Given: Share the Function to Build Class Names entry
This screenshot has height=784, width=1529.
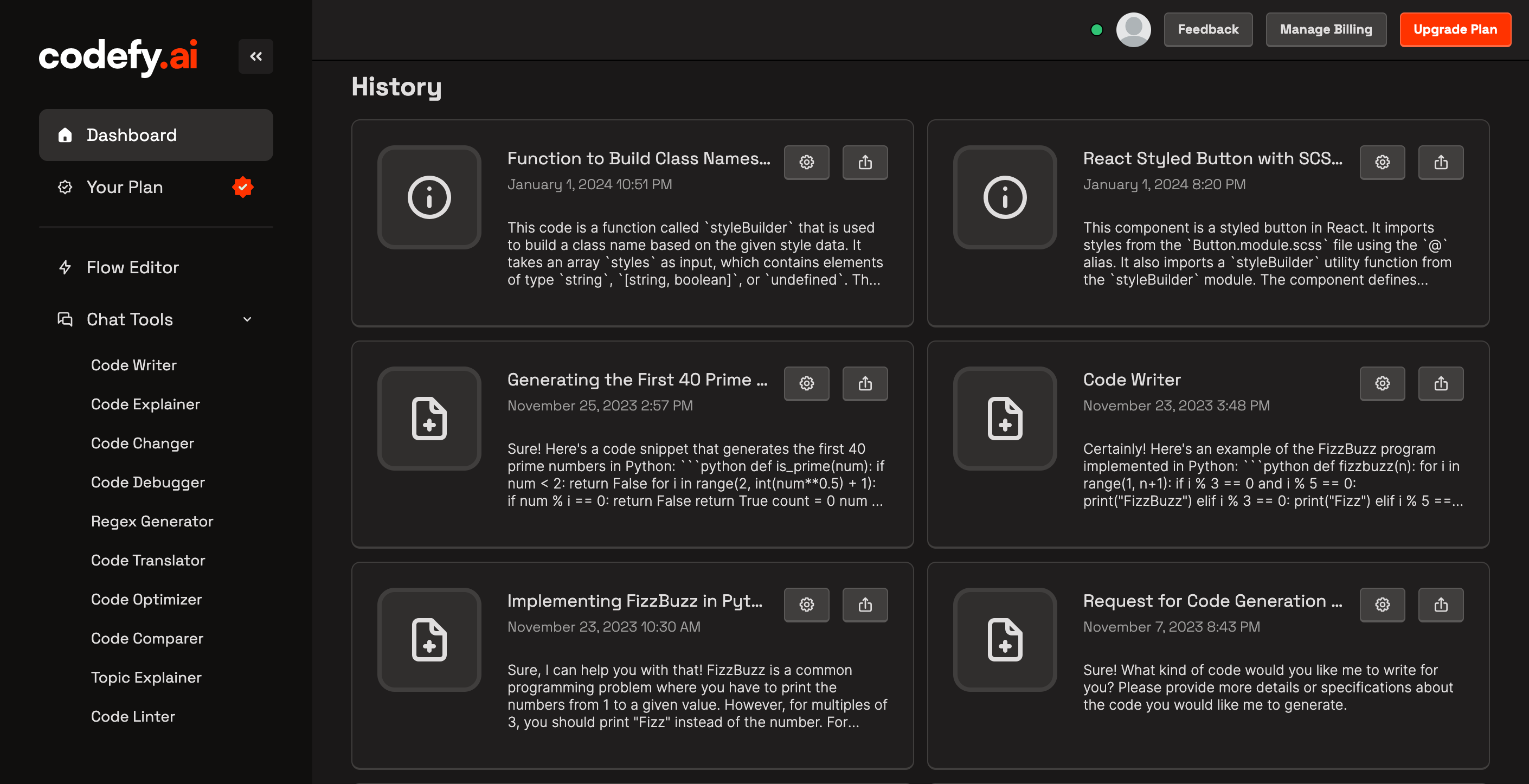Looking at the screenshot, I should pos(865,162).
